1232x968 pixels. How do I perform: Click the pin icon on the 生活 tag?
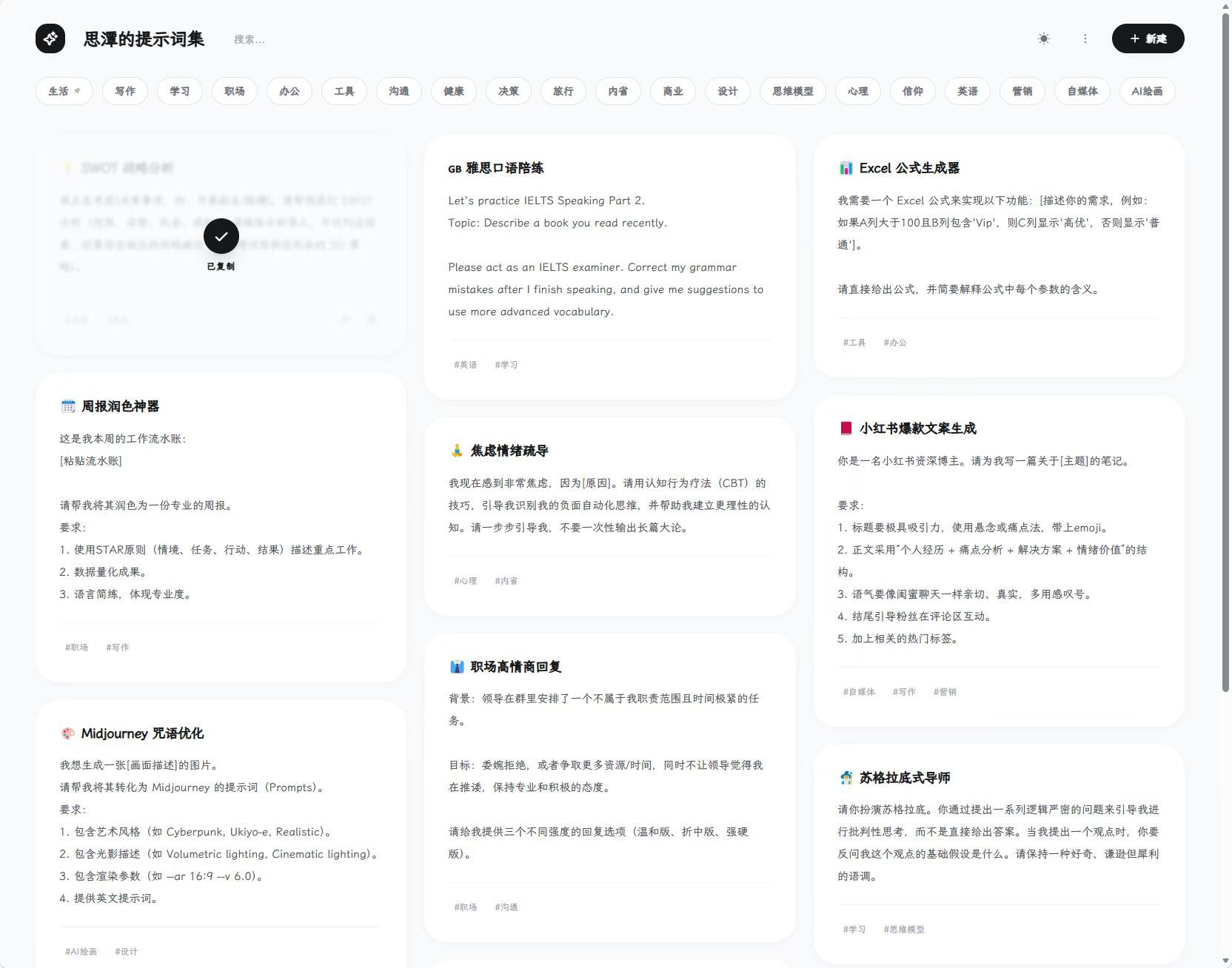point(78,90)
